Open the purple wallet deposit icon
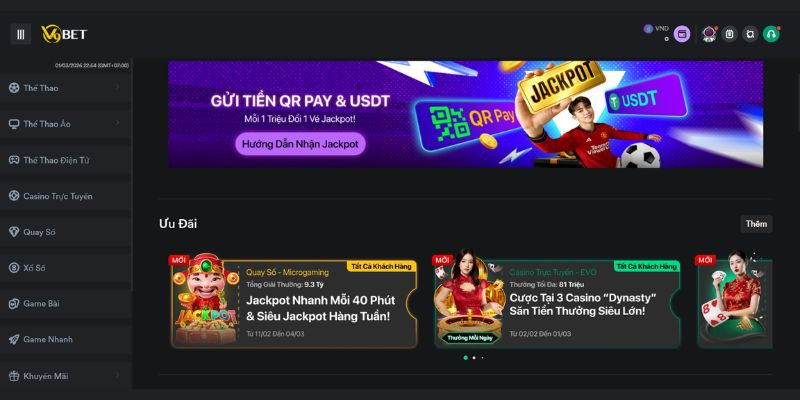The image size is (800, 400). pyautogui.click(x=682, y=34)
